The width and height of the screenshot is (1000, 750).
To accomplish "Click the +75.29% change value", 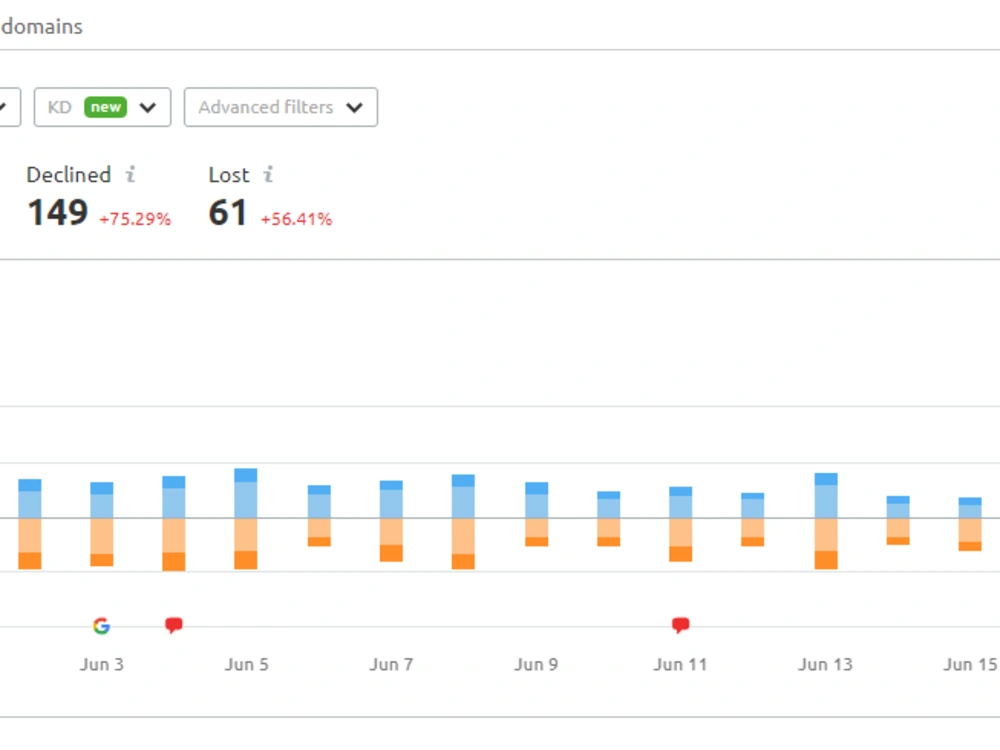I will tap(135, 219).
